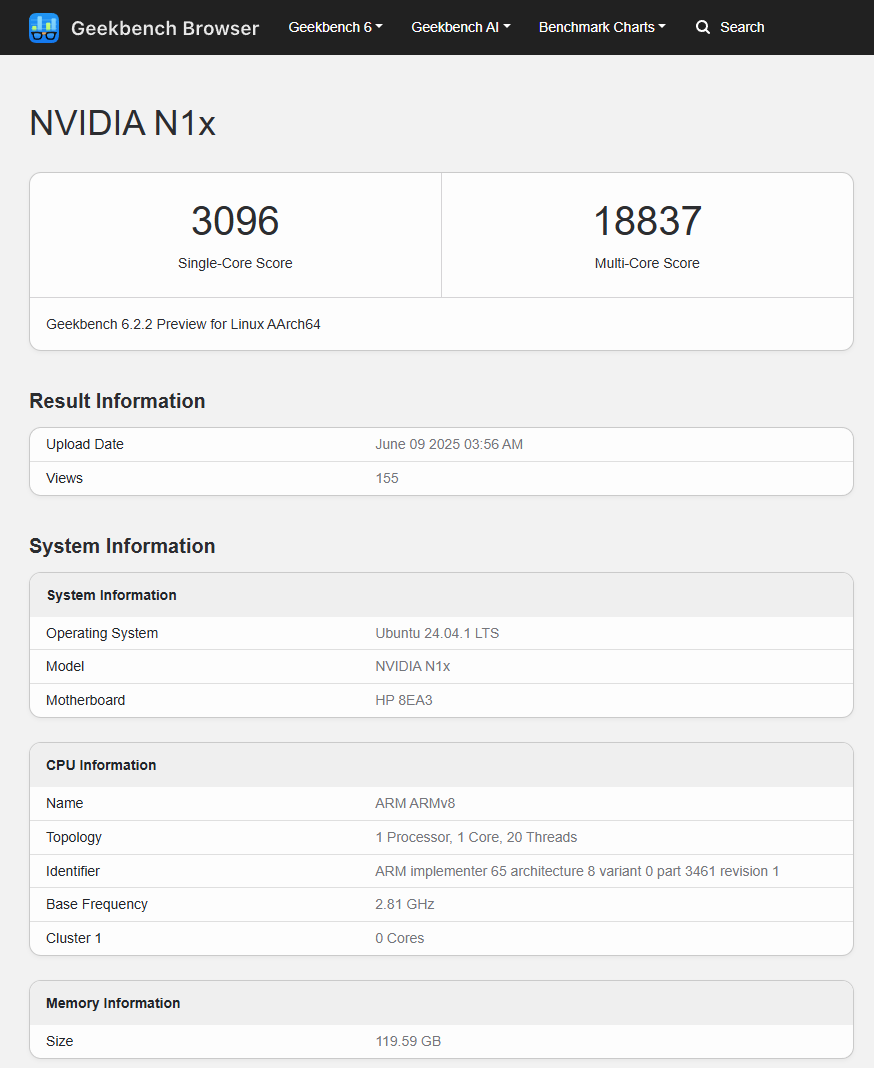Select the HP 8EA3 motherboard entry

(404, 700)
